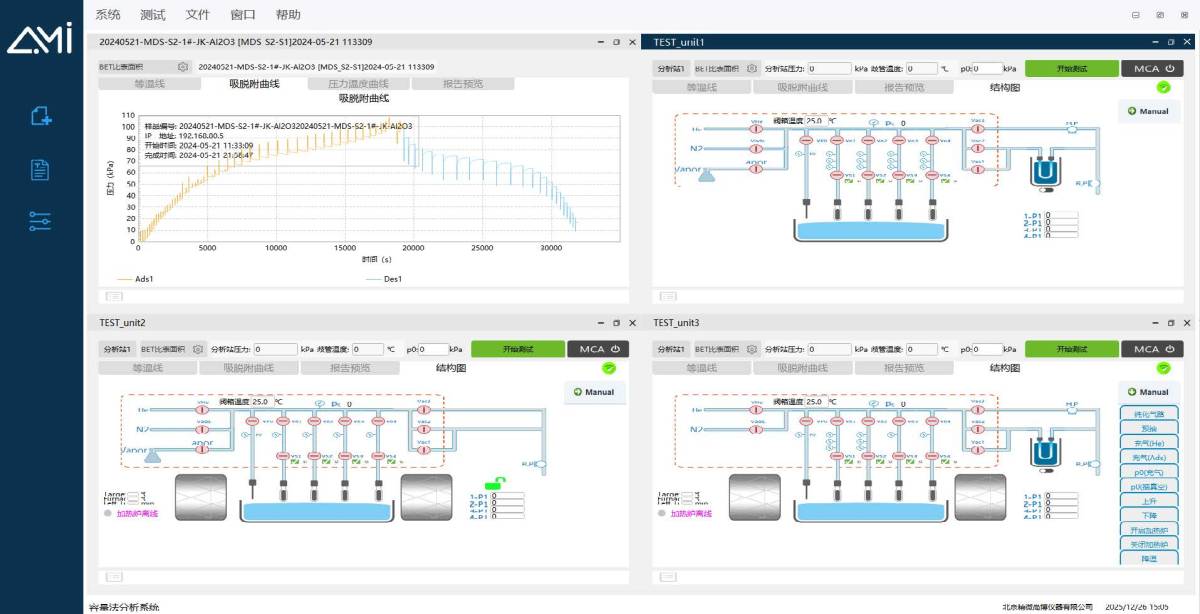Screen dimensions: 1200x614
Task: Collapse the Manual list in TEST_unit3
Action: [x=1149, y=392]
